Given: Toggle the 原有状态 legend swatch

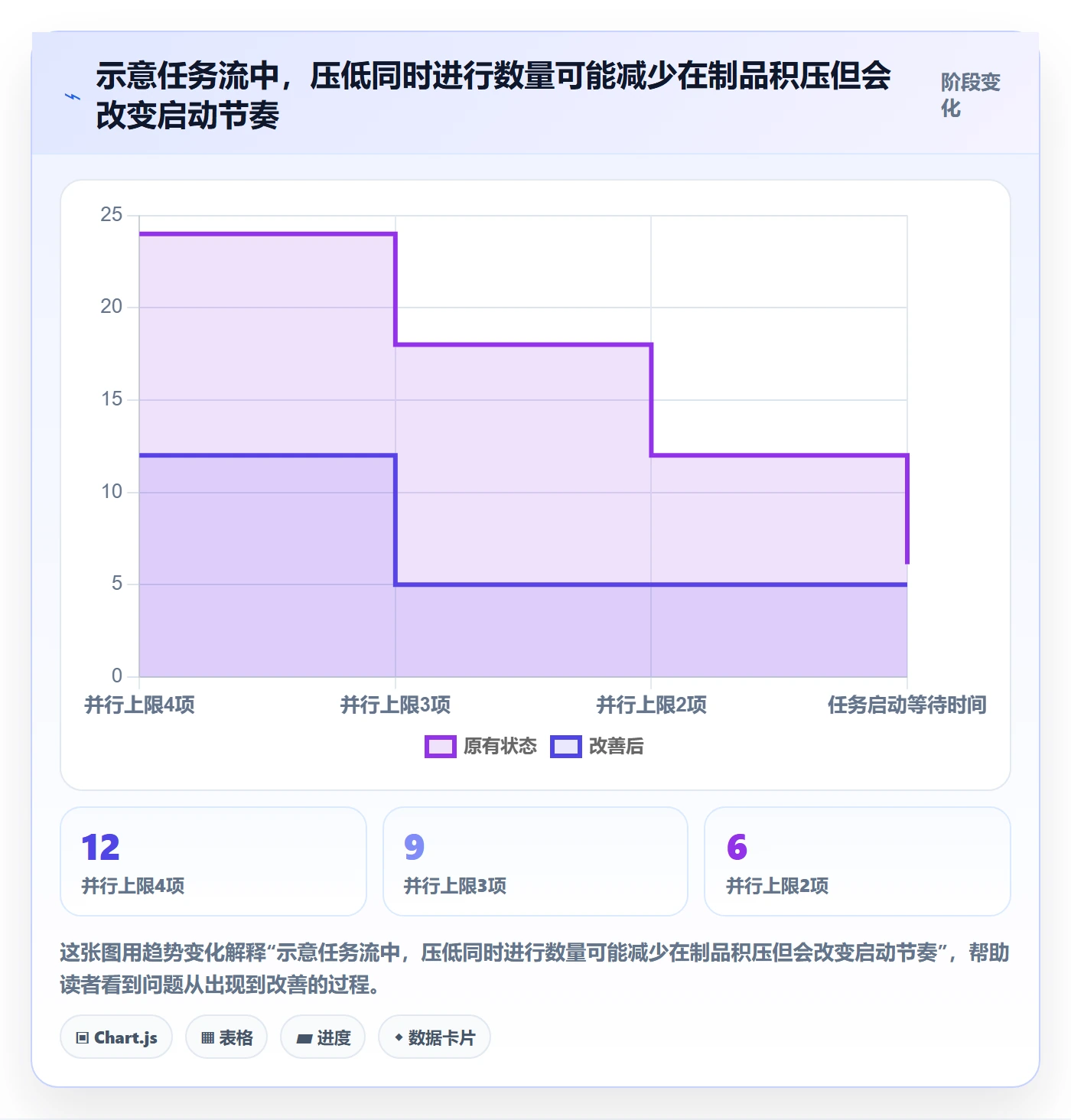Looking at the screenshot, I should point(441,747).
